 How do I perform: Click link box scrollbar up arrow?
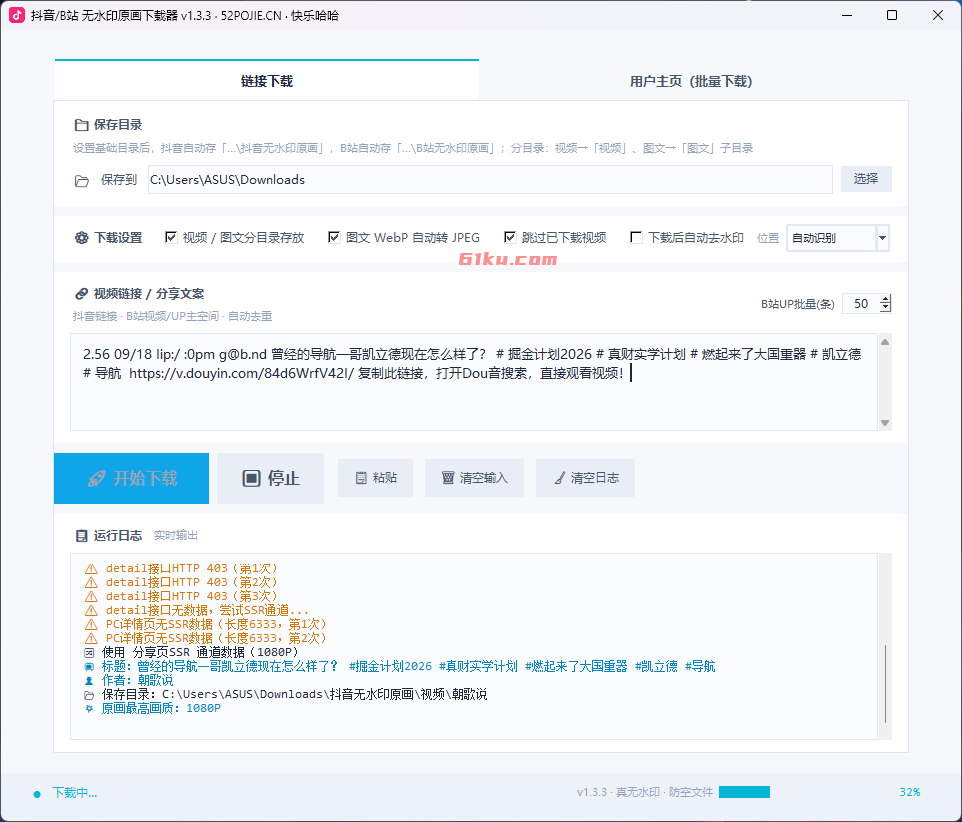coord(885,342)
